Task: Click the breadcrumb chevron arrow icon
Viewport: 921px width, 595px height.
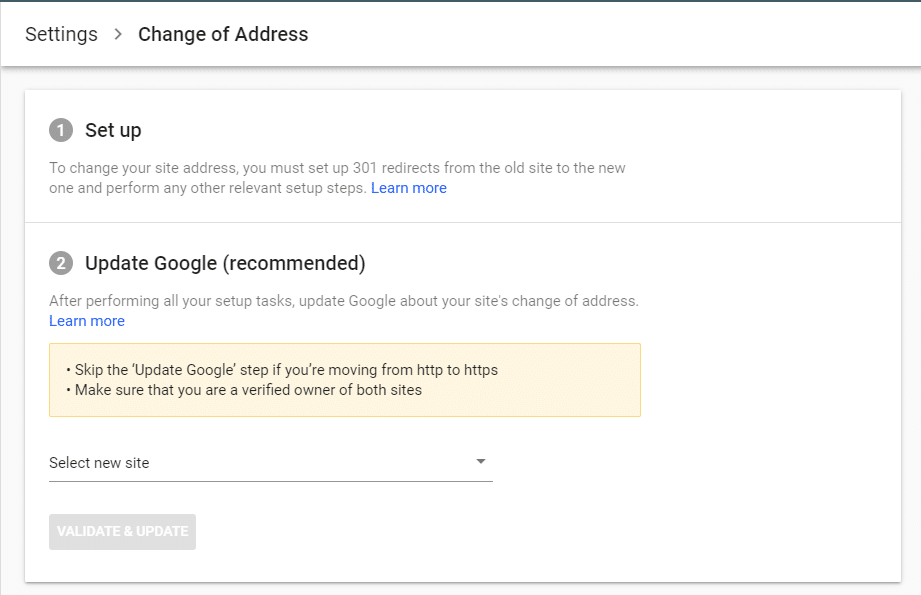Action: (118, 34)
